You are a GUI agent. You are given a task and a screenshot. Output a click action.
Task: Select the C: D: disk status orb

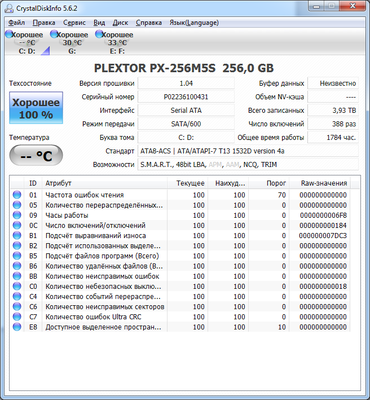click(x=9, y=34)
